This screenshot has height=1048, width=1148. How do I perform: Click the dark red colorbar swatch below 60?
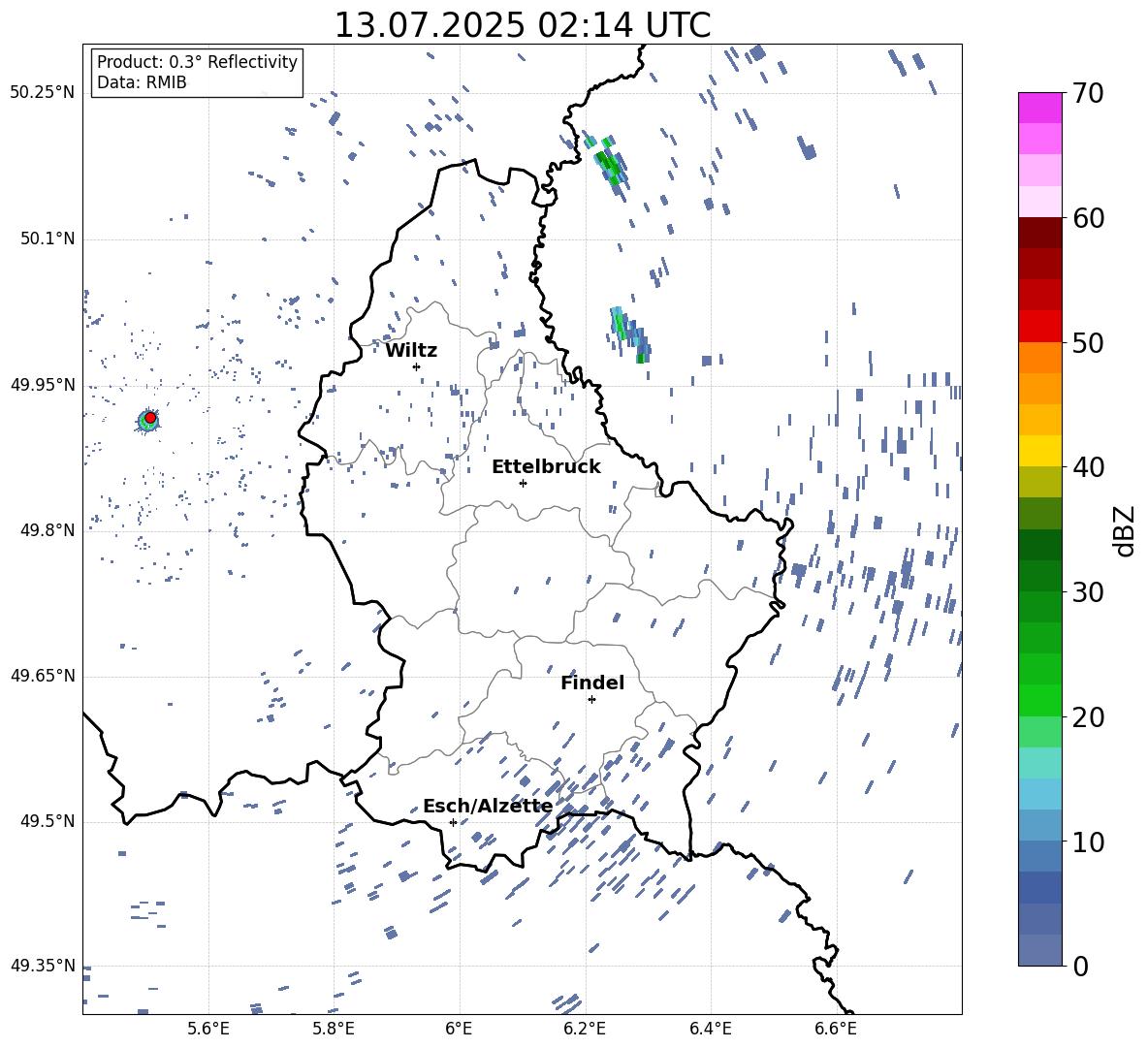click(x=1039, y=234)
